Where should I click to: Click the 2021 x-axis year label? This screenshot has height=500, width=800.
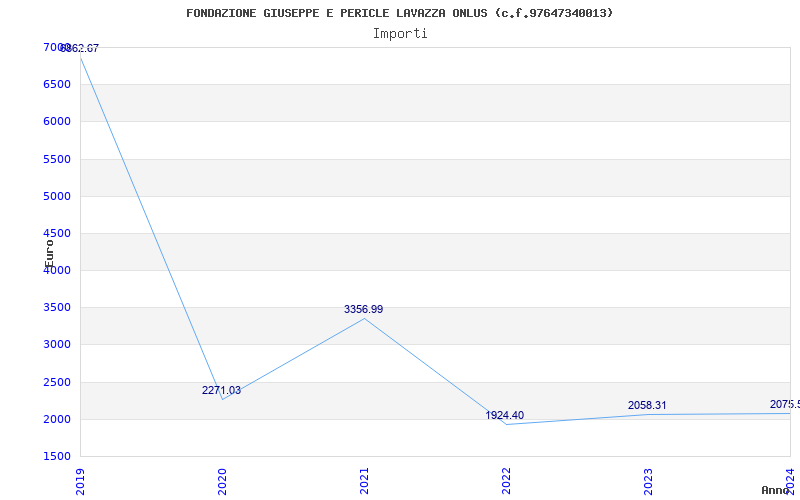(364, 481)
